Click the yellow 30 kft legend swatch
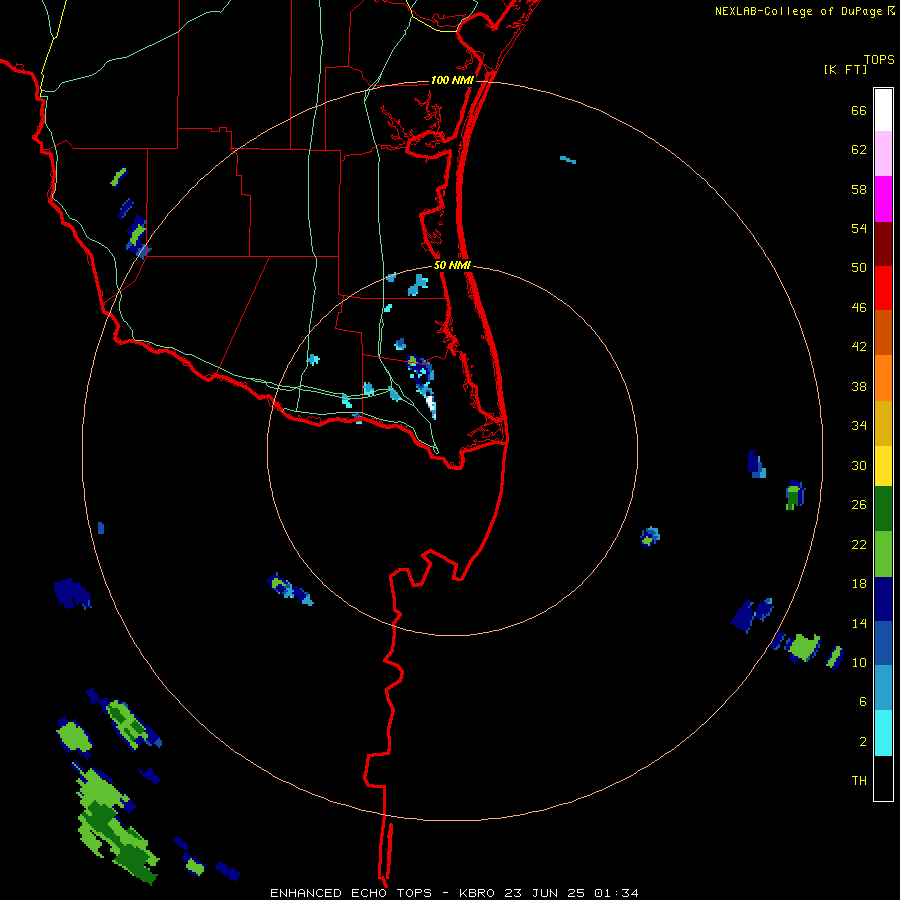The width and height of the screenshot is (900, 900). tap(883, 466)
